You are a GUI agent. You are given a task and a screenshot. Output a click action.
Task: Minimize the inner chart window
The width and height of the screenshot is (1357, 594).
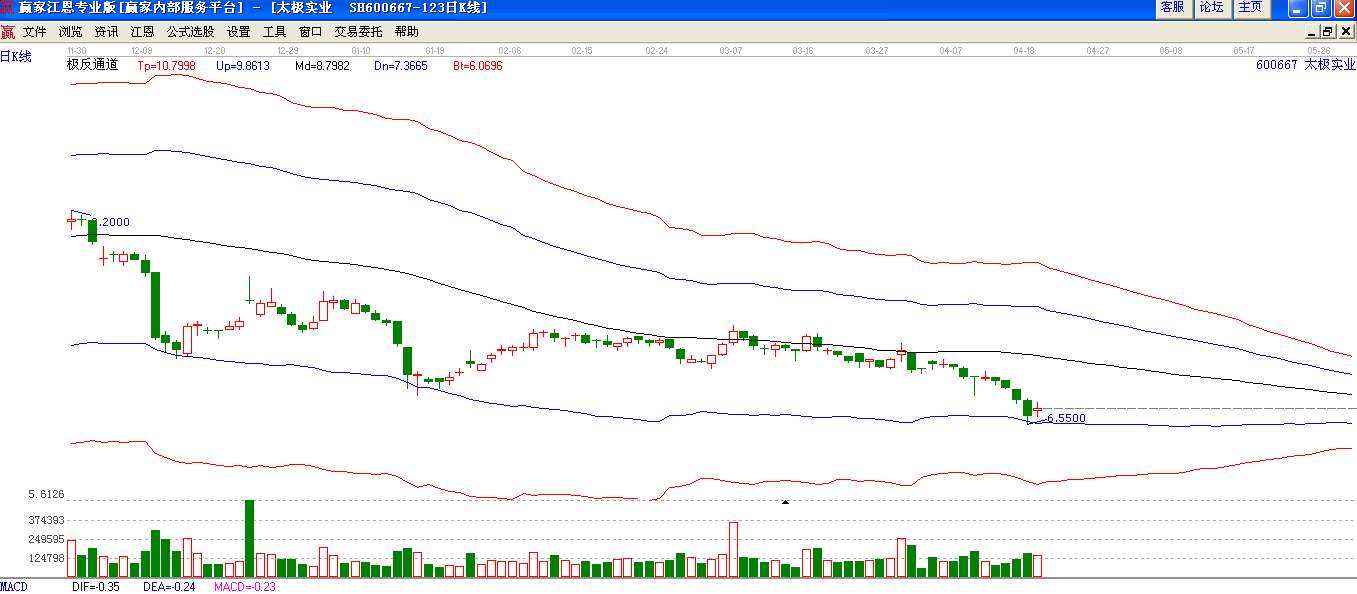pyautogui.click(x=1311, y=32)
